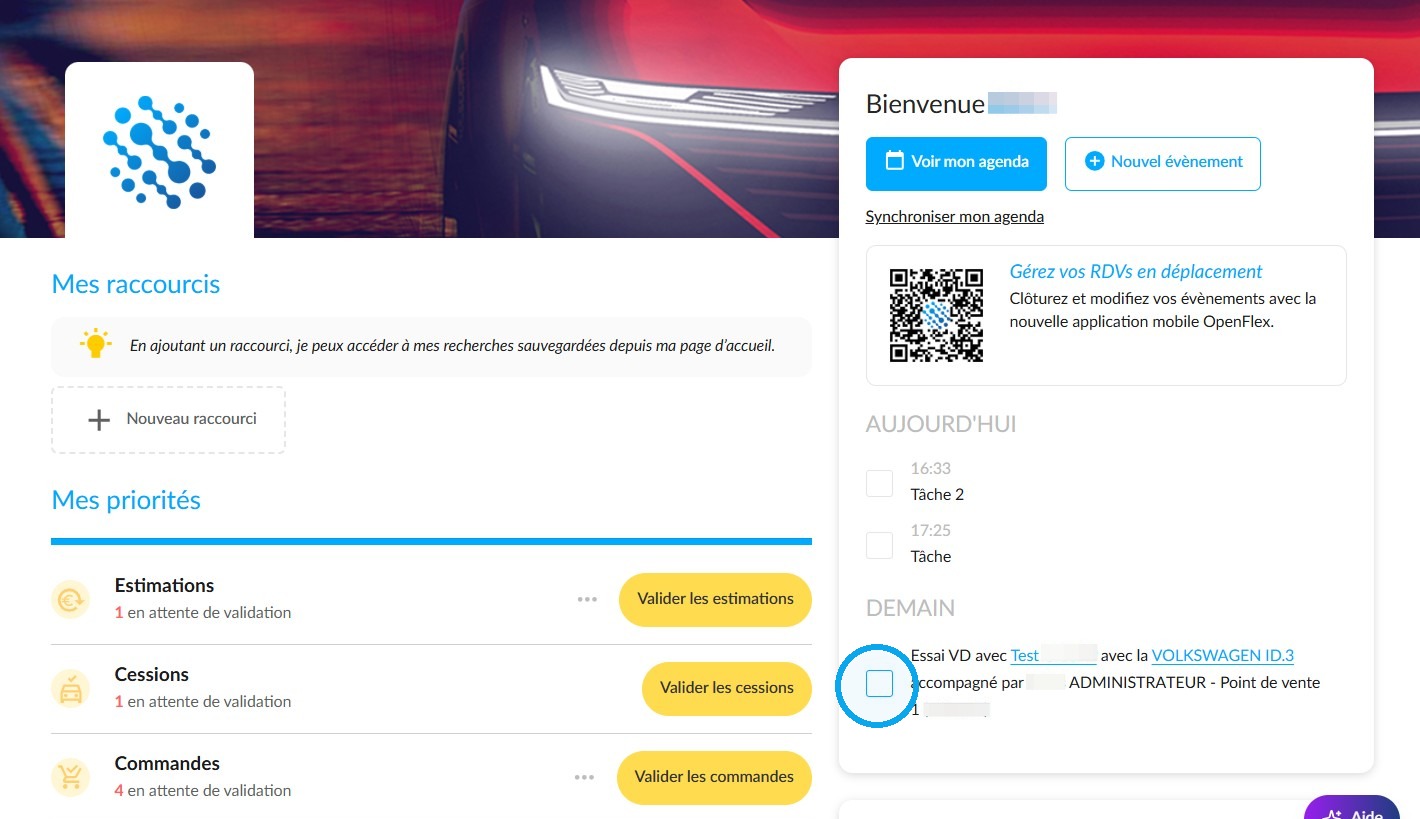1420x819 pixels.
Task: Click Valider les estimations button
Action: [716, 600]
